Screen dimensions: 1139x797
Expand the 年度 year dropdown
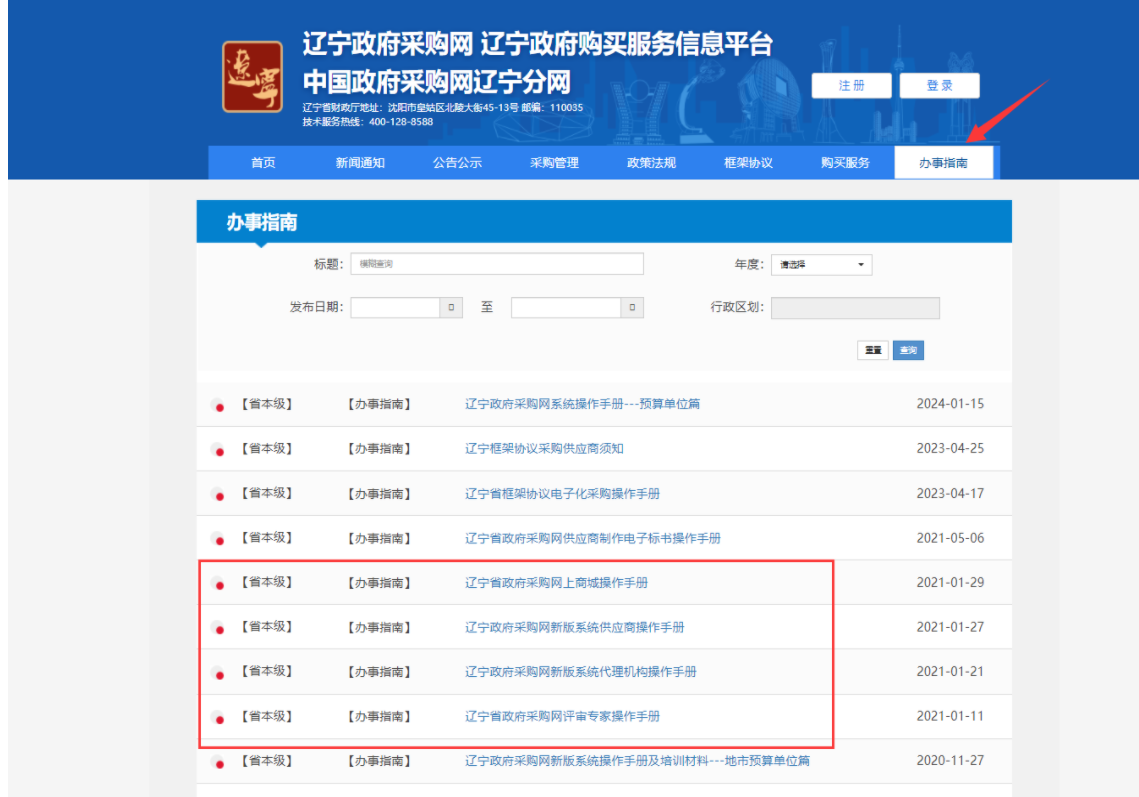click(821, 265)
